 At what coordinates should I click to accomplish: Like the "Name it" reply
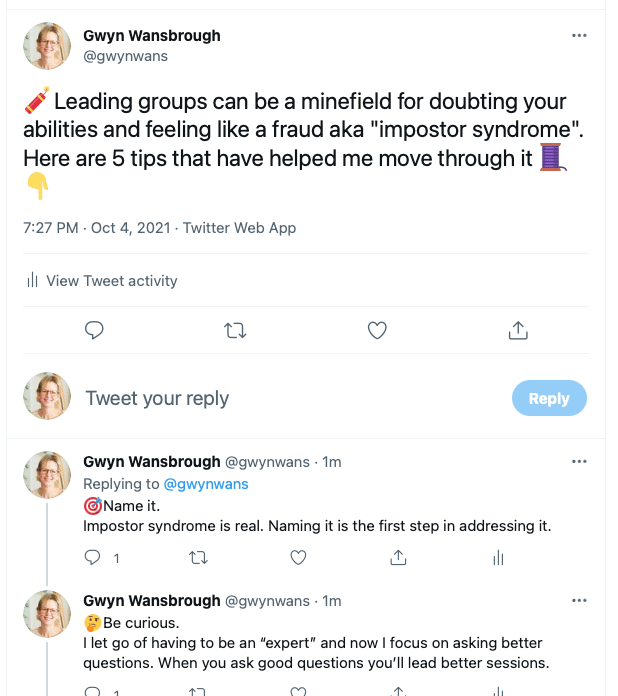(297, 558)
